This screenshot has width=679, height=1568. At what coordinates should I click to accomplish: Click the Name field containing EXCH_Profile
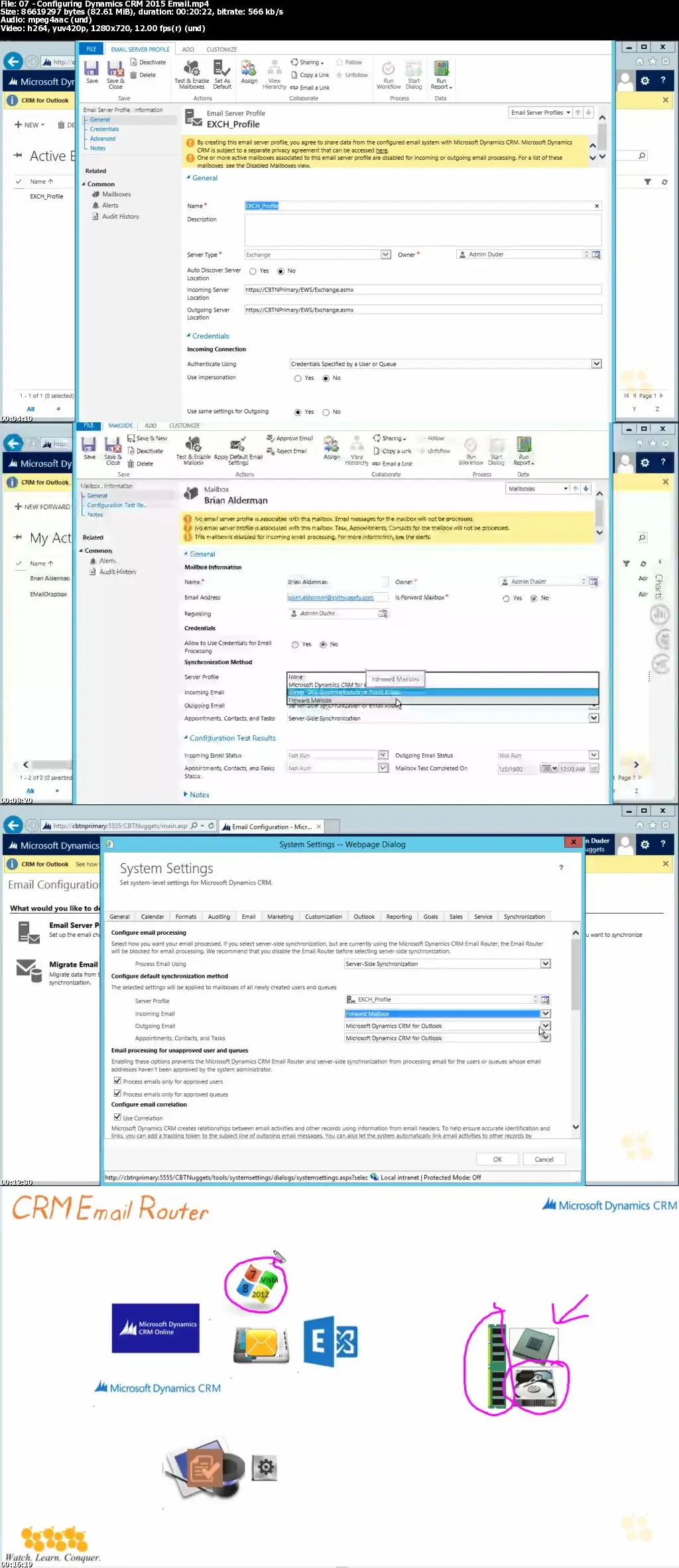tap(423, 206)
